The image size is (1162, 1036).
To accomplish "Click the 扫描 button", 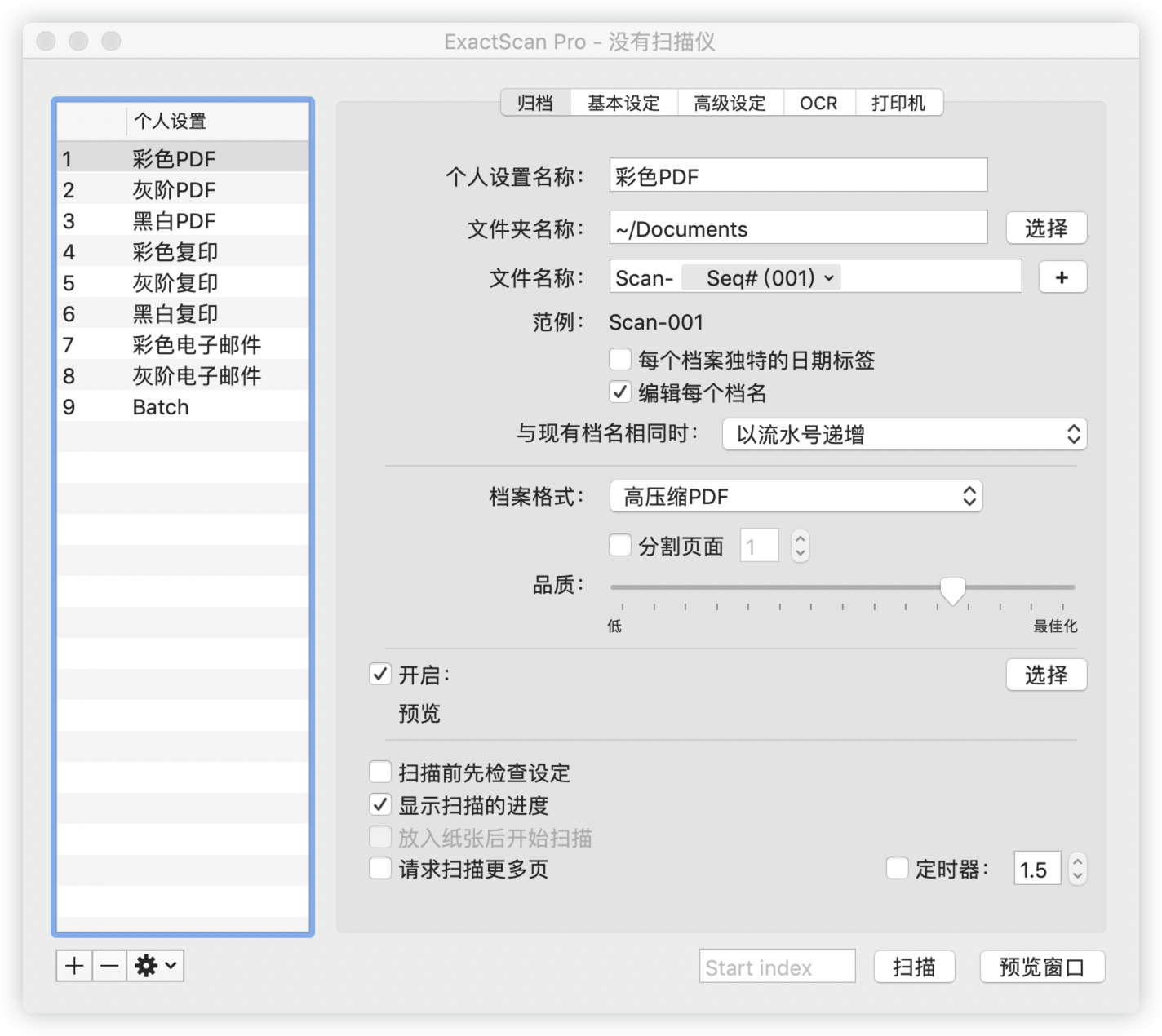I will pos(914,967).
